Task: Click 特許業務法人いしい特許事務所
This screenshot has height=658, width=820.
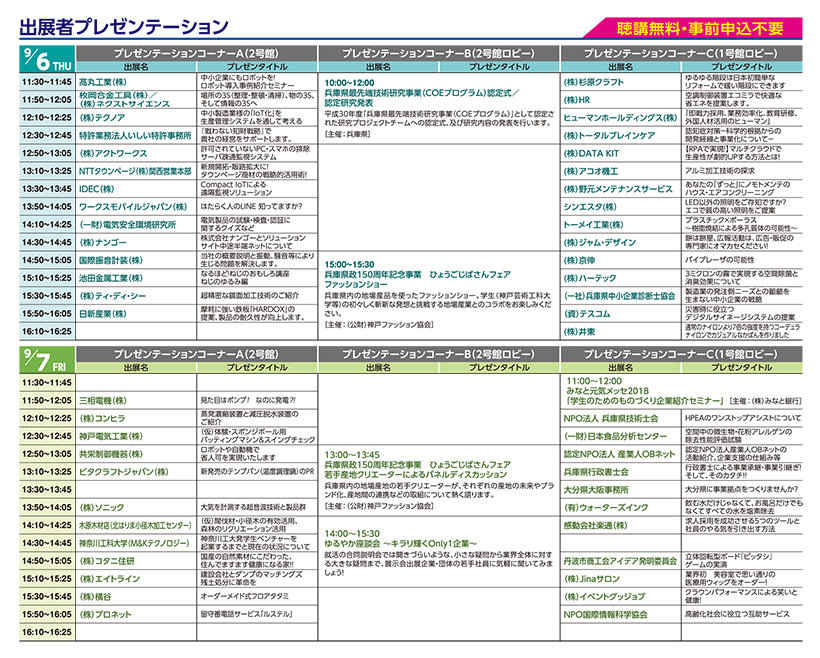Action: (x=135, y=135)
